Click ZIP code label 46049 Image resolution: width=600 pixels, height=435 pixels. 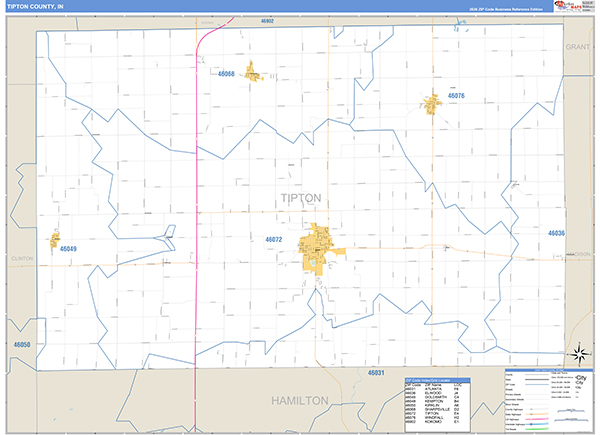[68, 249]
